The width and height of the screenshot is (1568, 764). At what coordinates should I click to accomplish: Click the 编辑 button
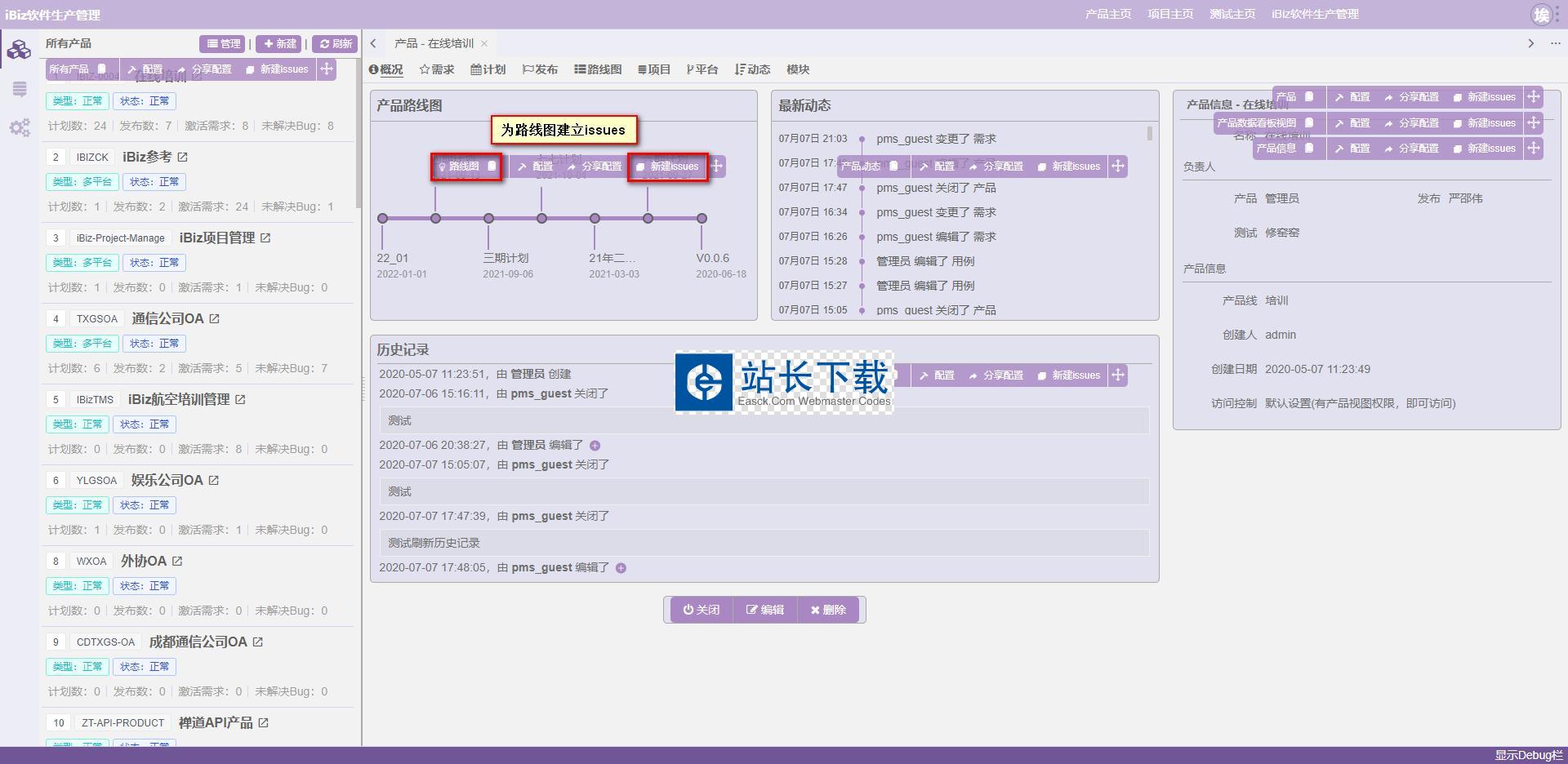pos(764,610)
